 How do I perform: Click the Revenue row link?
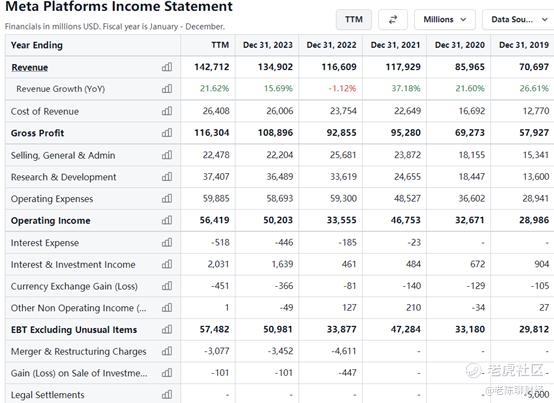pyautogui.click(x=30, y=67)
